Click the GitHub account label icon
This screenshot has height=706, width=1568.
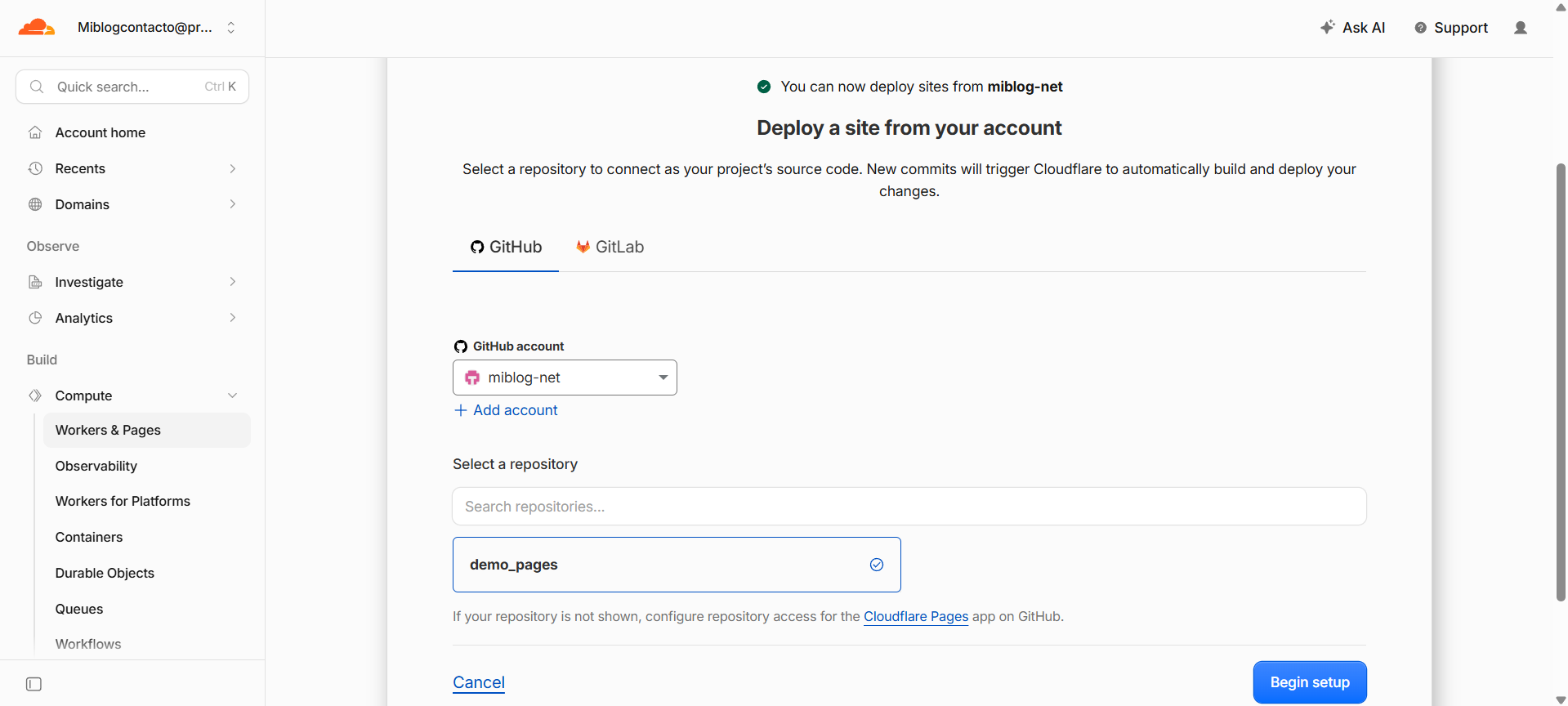[461, 346]
